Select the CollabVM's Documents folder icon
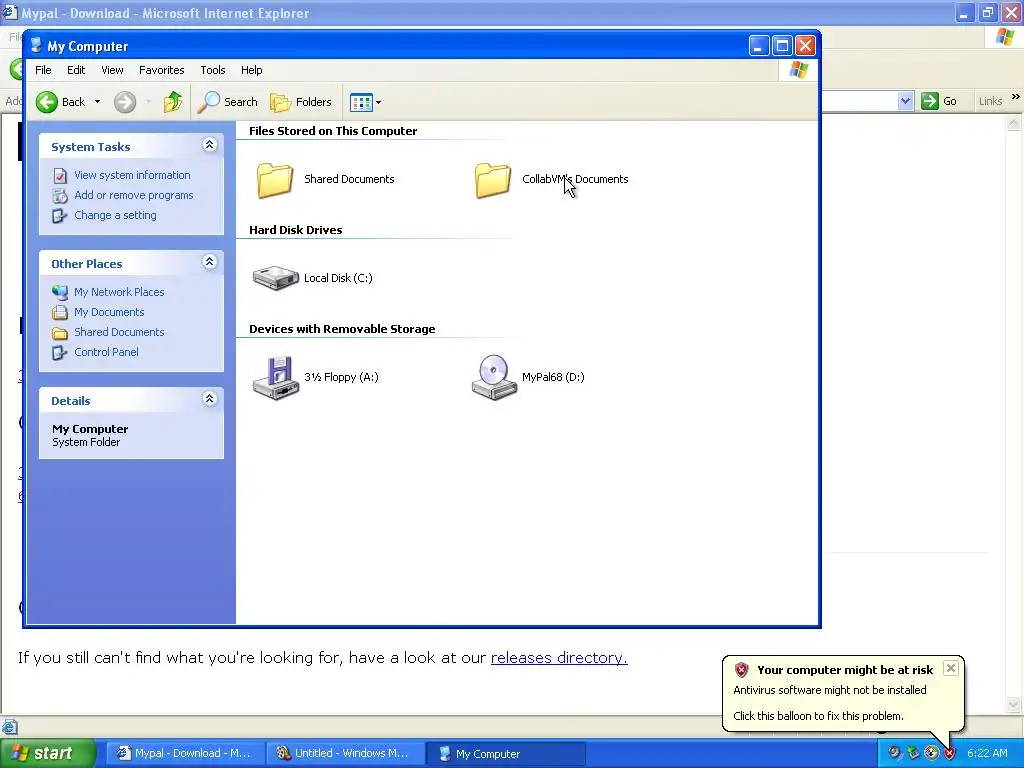Image resolution: width=1024 pixels, height=768 pixels. [x=492, y=180]
